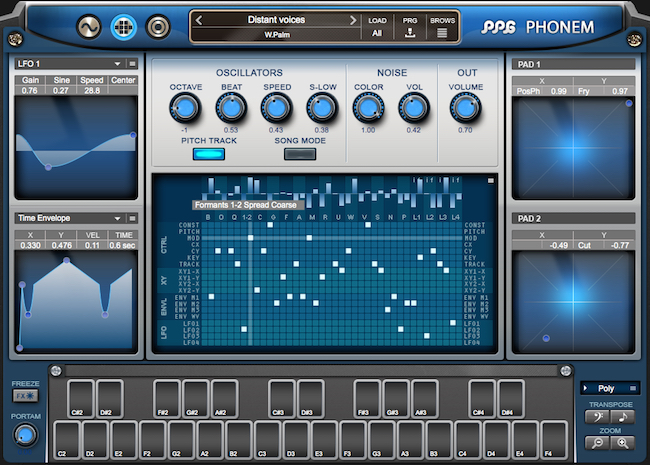This screenshot has height=465, width=650.
Task: Toggle matrix cell MOD row, 1-2 column
Action: tap(250, 238)
